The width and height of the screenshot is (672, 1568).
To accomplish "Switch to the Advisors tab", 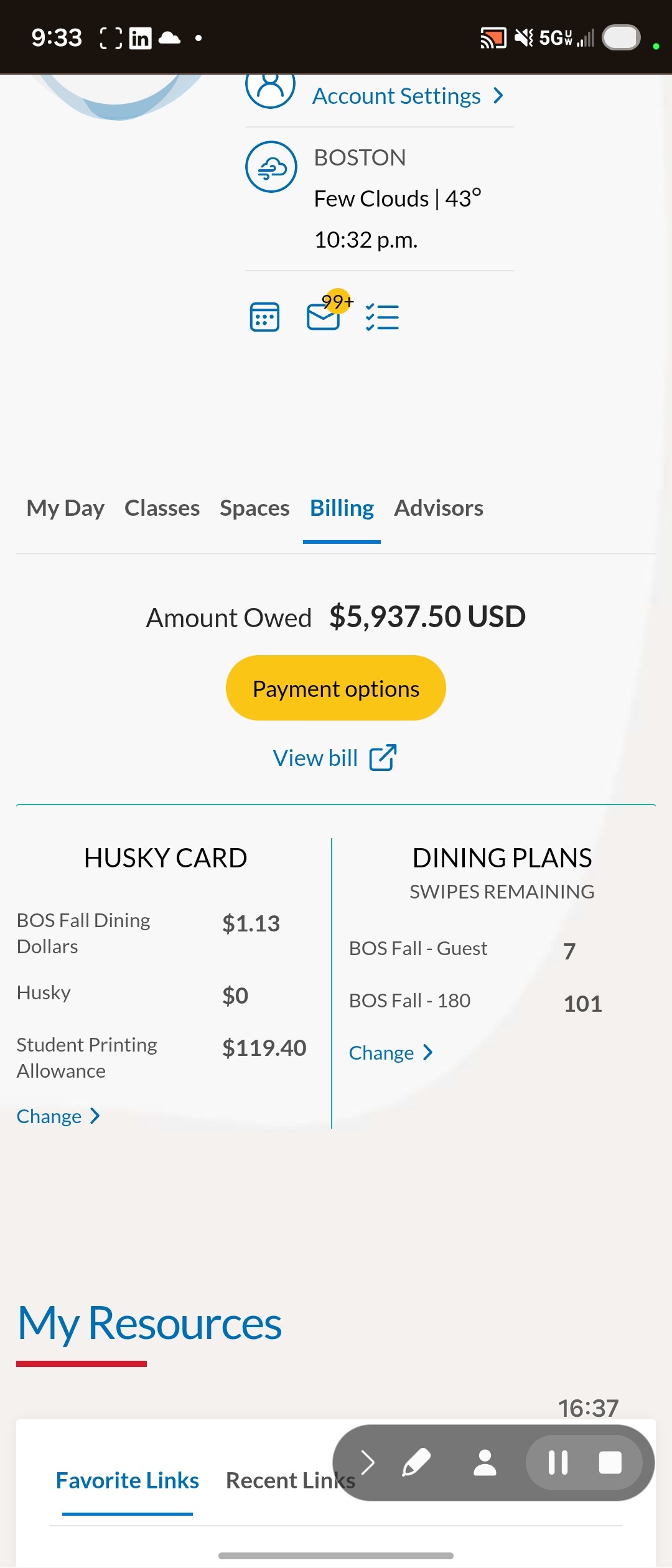I will tap(438, 508).
